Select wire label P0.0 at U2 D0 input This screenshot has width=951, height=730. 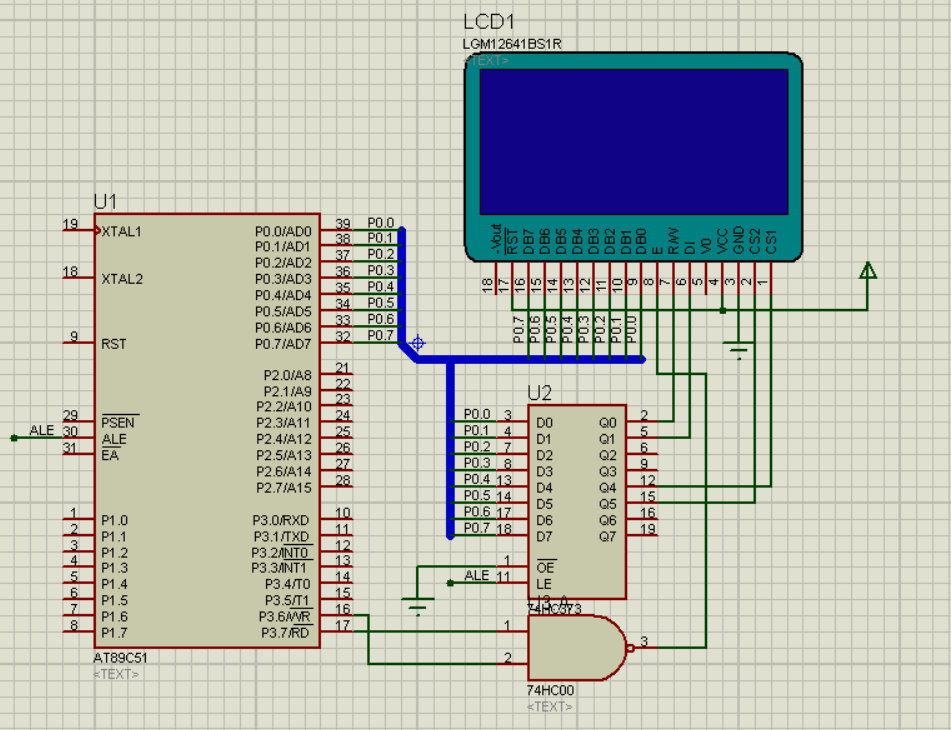(477, 414)
